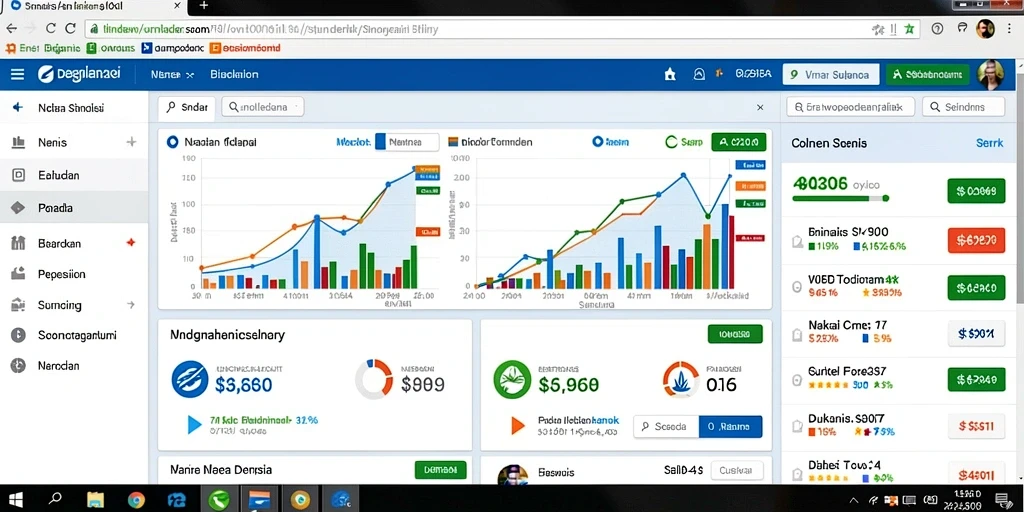Switch to the Snder search tab
The image size is (1024, 512).
(x=186, y=108)
